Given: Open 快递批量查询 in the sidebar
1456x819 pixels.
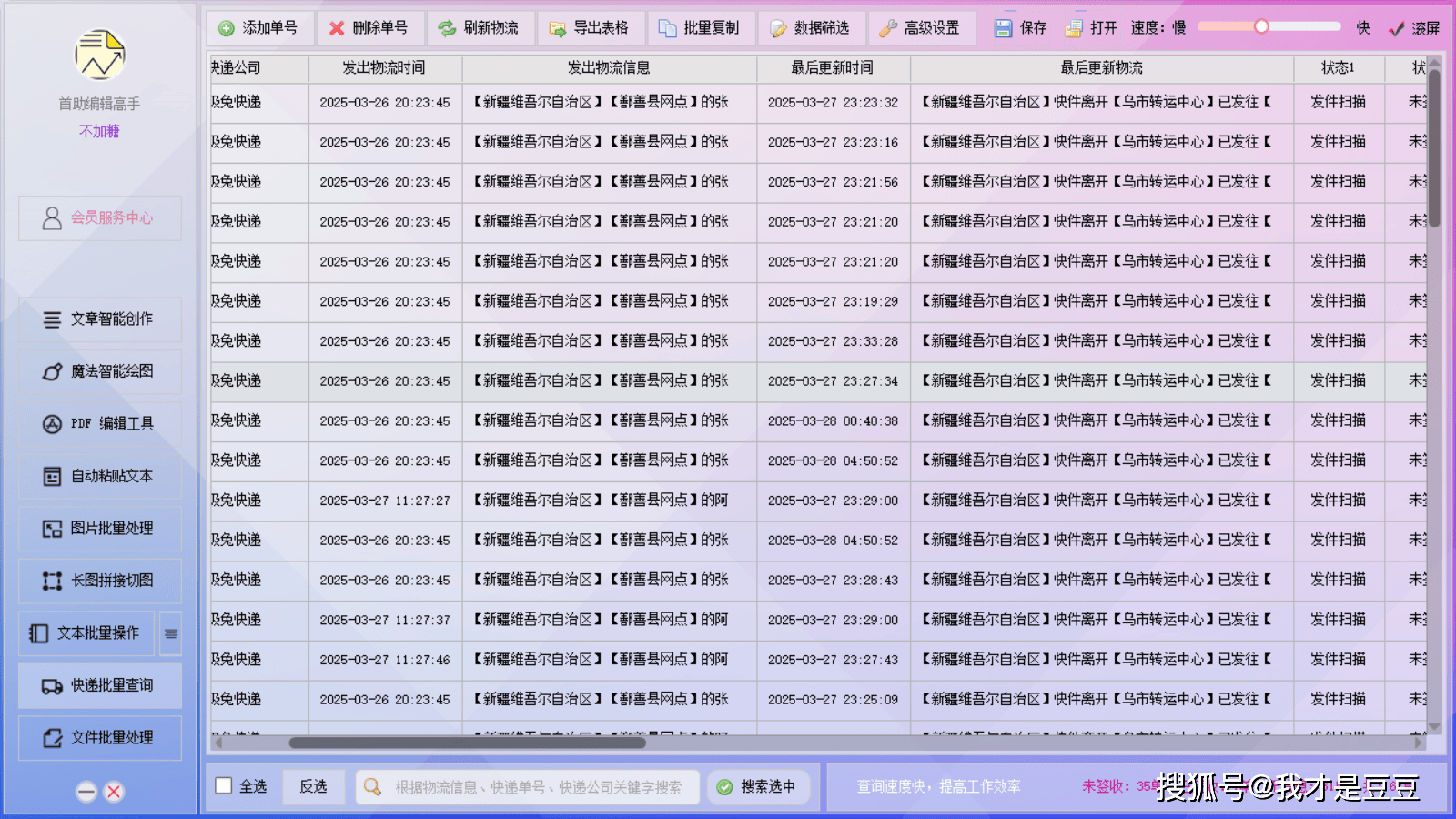Looking at the screenshot, I should pos(100,685).
